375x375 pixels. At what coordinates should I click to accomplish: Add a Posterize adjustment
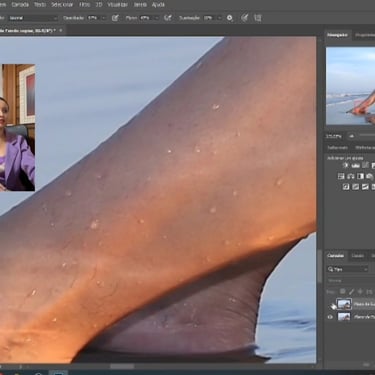356,187
